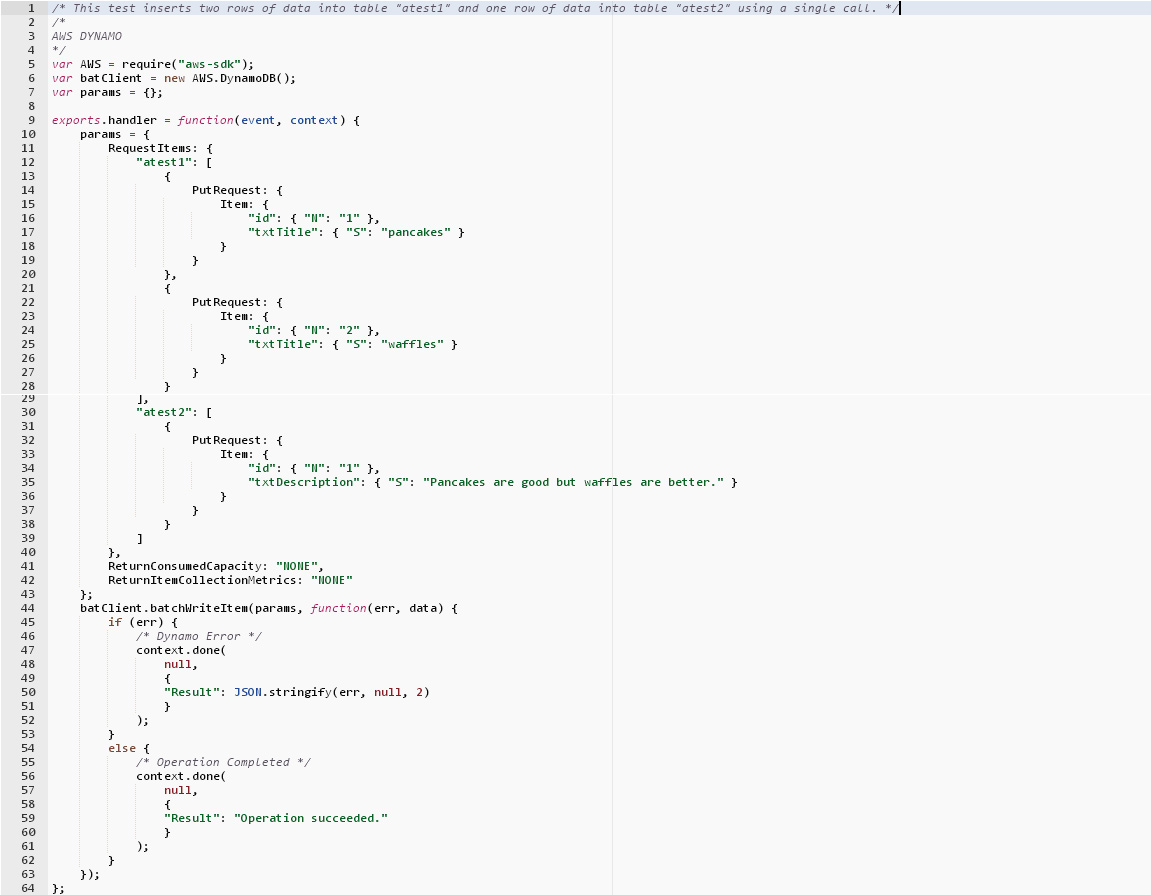This screenshot has width=1151, height=895.
Task: Click the "Pancakes are good but waffles are better." string
Action: tap(573, 482)
